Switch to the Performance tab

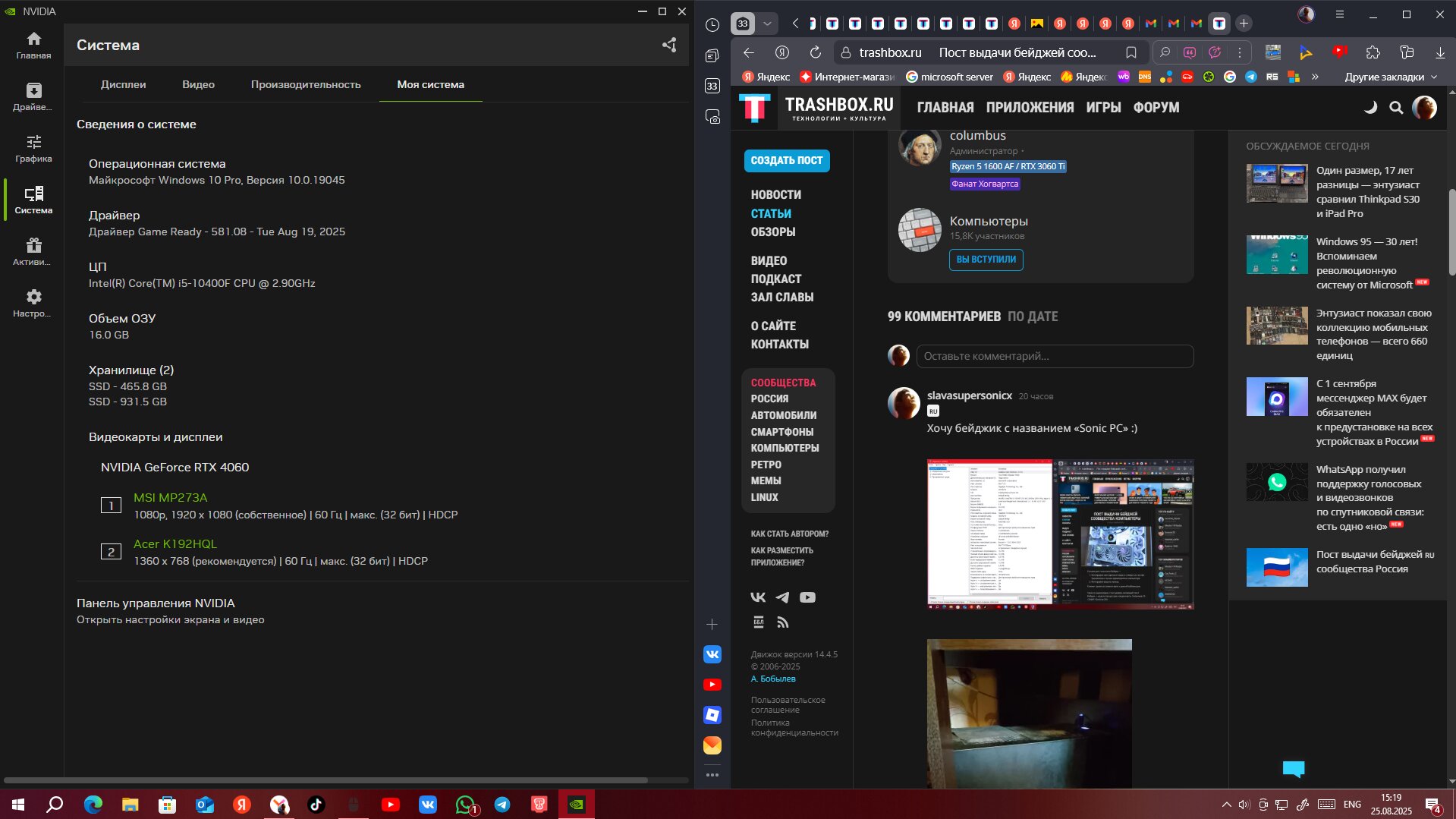tap(306, 84)
